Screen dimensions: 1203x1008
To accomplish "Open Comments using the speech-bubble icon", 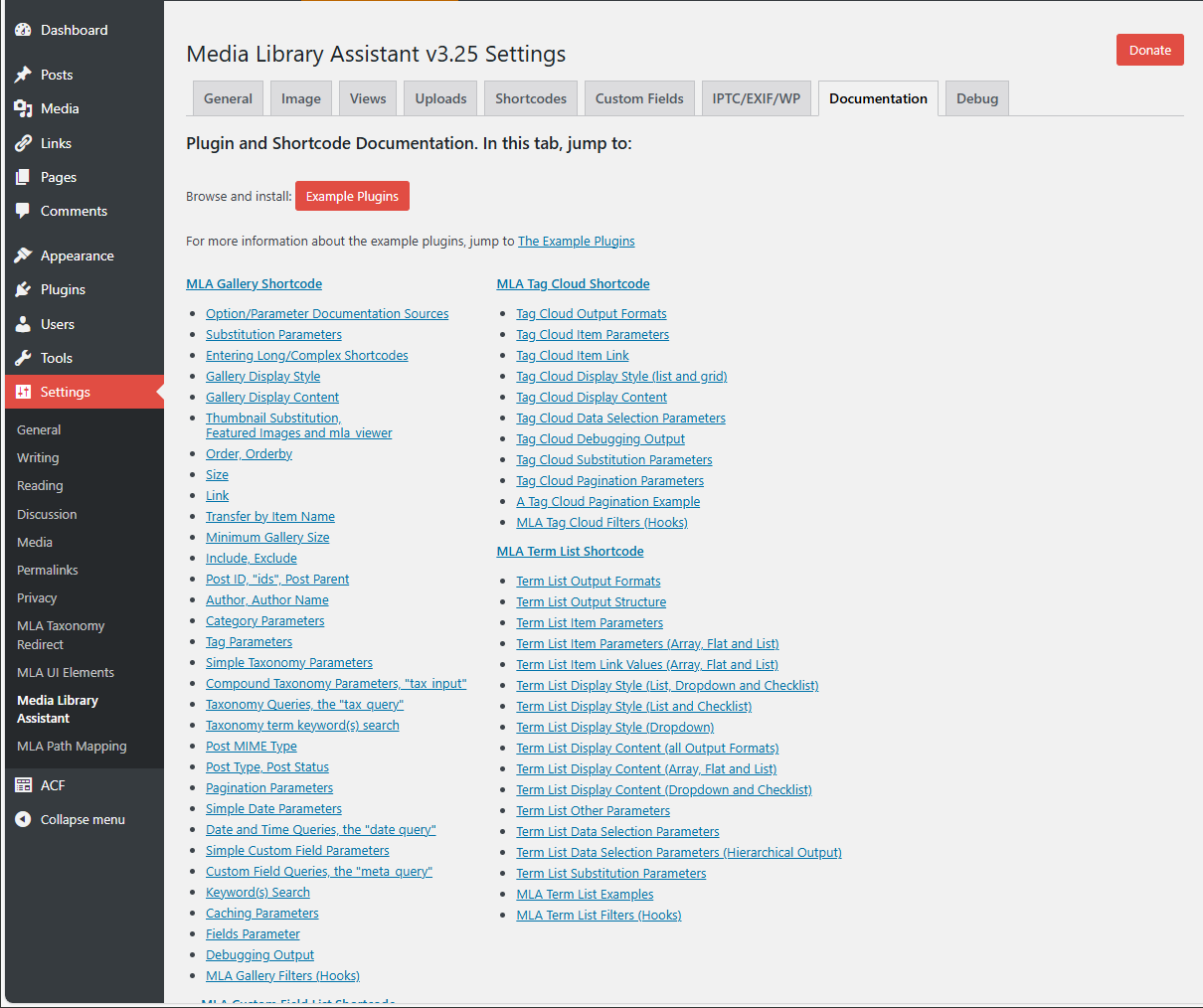I will (x=22, y=211).
